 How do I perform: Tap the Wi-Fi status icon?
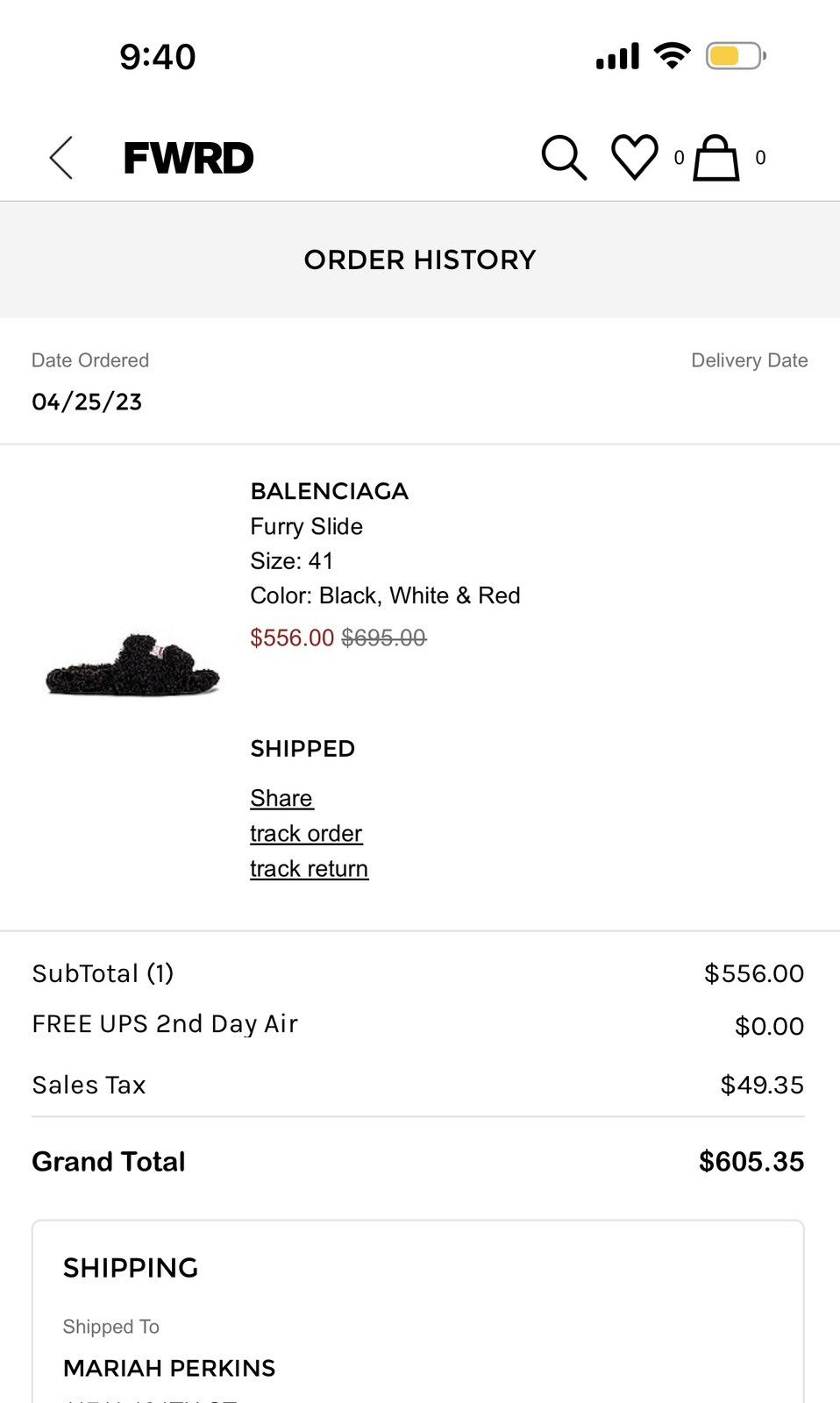tap(673, 56)
